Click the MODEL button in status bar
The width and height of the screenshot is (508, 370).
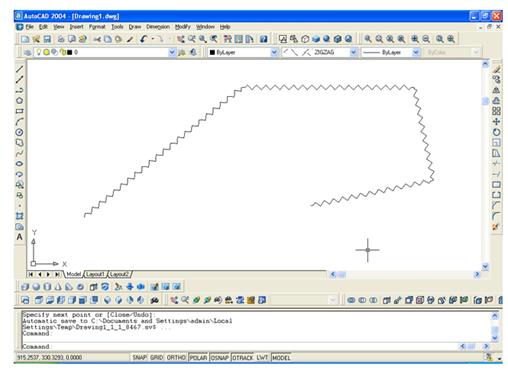tap(281, 358)
